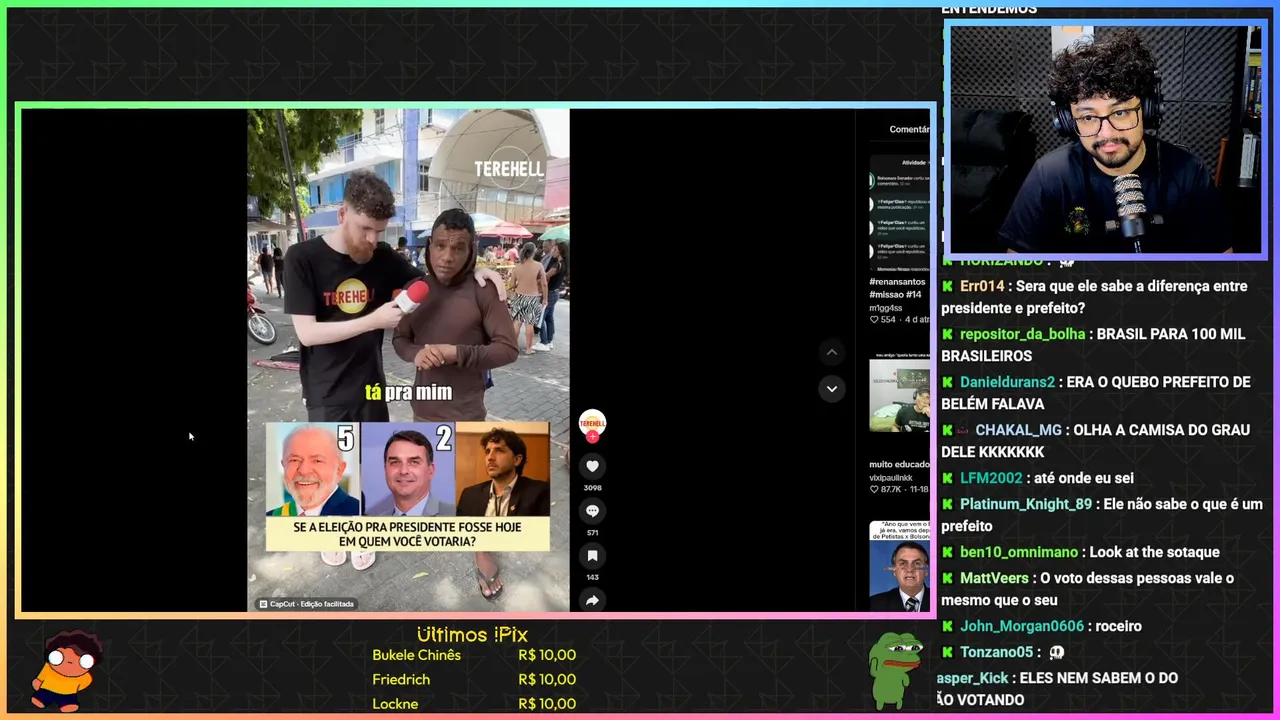
Task: Click the streamer webcam feed
Action: pos(1105,139)
